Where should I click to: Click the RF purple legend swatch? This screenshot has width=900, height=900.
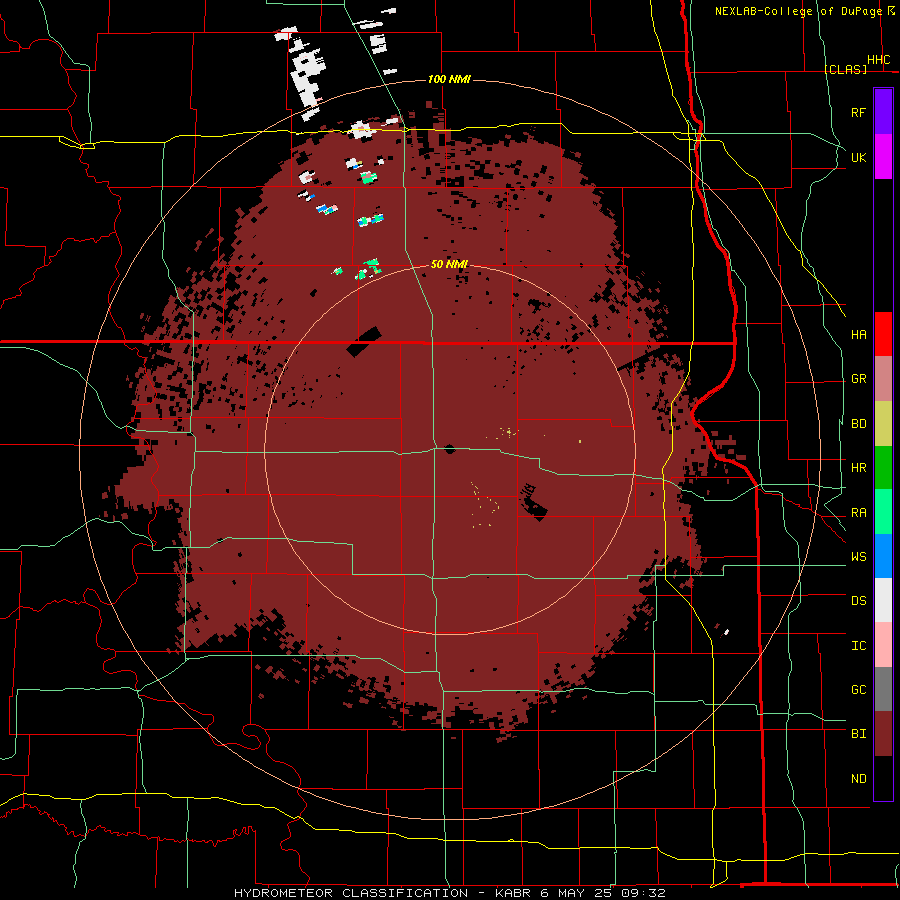(883, 112)
